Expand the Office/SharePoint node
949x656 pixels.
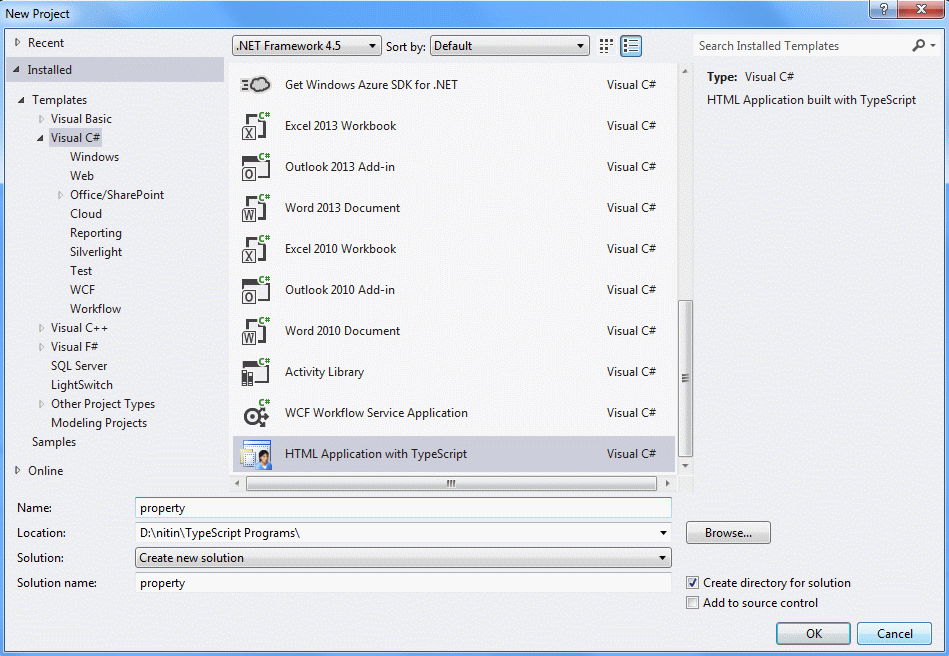tap(60, 195)
